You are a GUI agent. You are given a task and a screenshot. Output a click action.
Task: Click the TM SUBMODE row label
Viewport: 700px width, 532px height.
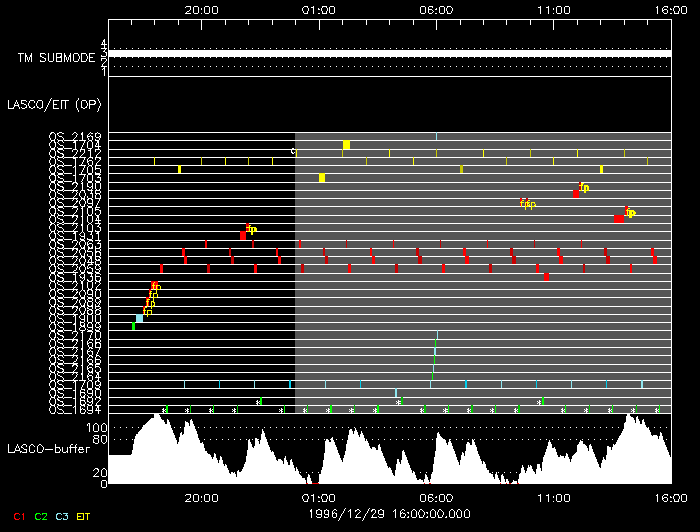pyautogui.click(x=57, y=58)
